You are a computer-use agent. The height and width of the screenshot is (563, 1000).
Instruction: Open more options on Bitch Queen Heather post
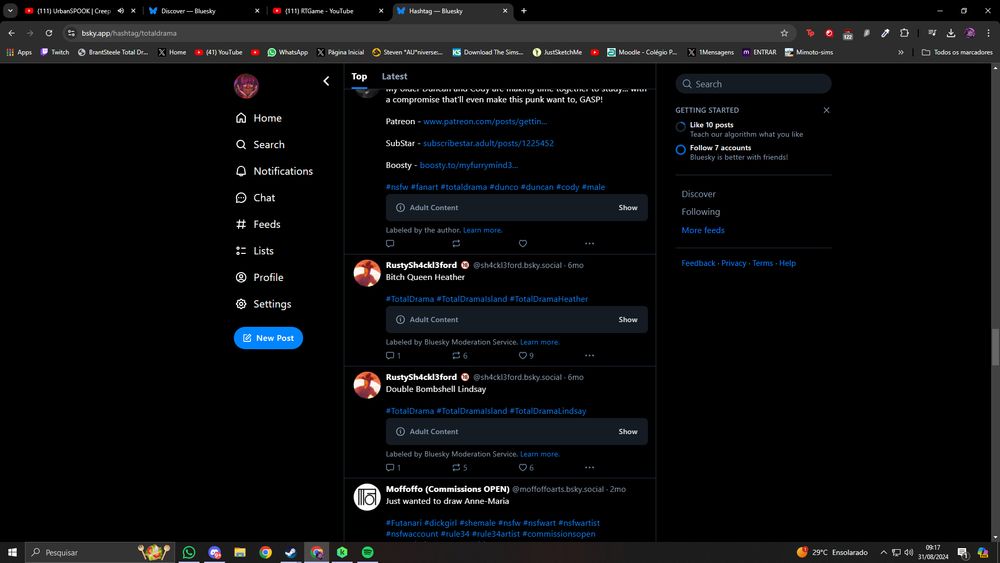coord(589,356)
